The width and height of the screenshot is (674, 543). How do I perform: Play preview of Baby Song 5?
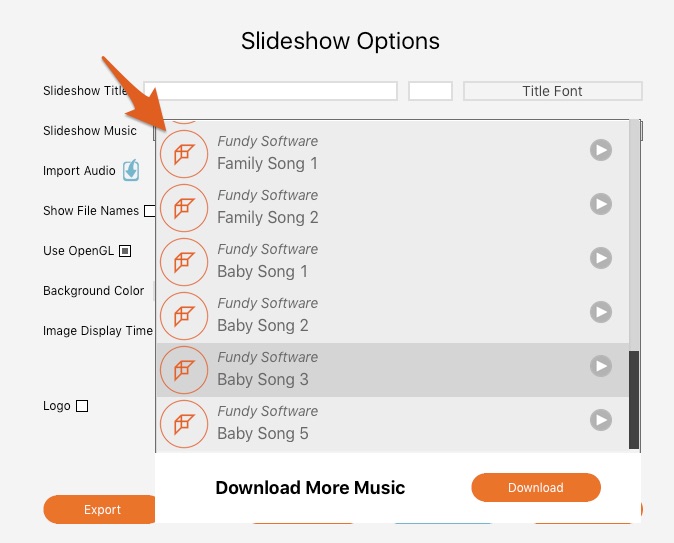(x=600, y=420)
